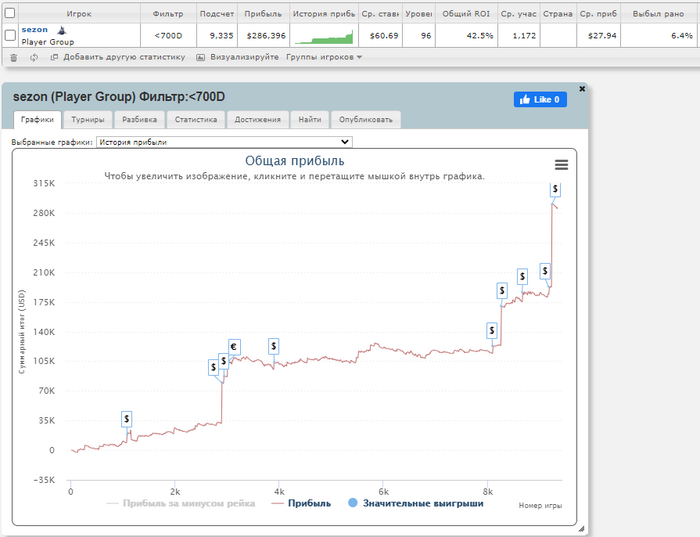This screenshot has height=537, width=700.
Task: Expand the 'Группы игроков' dropdown
Action: tap(324, 57)
